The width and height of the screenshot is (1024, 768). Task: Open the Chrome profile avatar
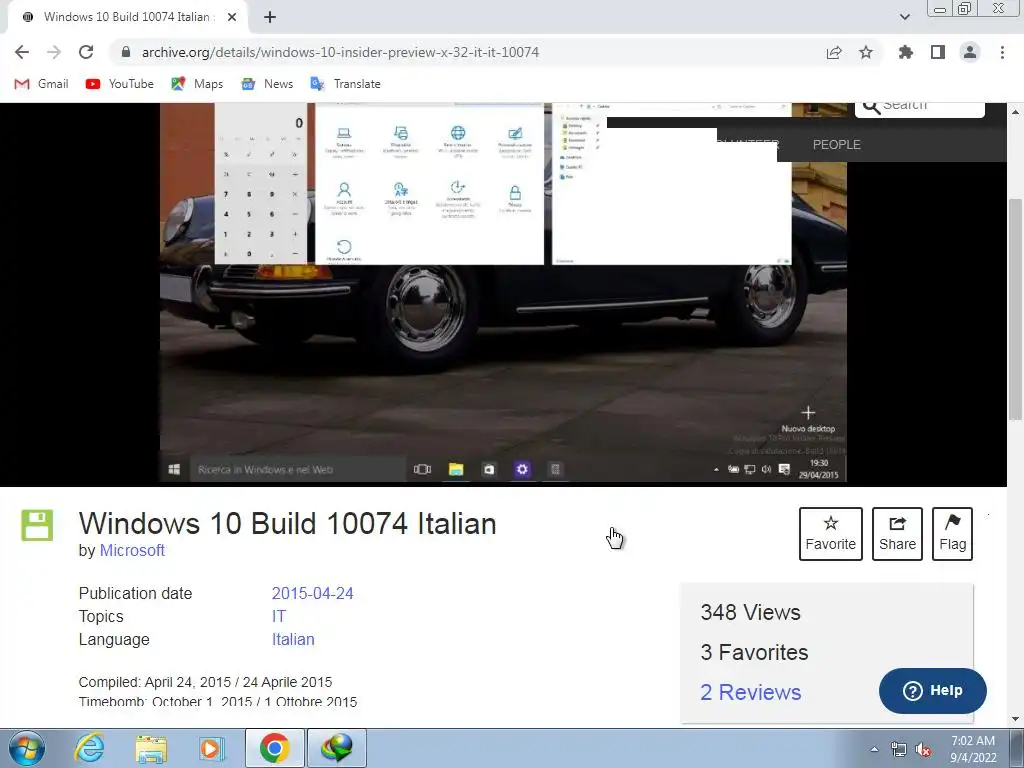point(970,52)
